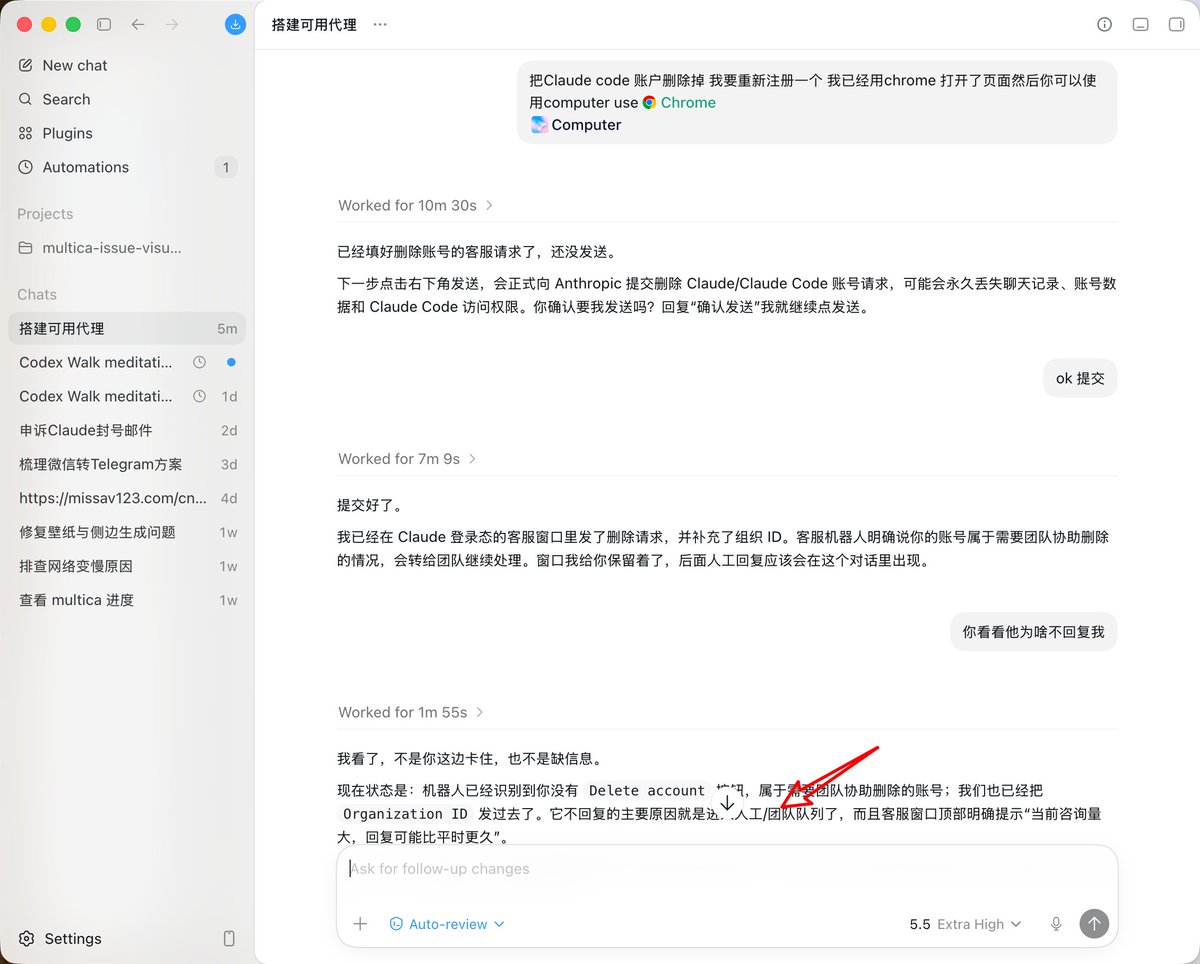Viewport: 1200px width, 964px height.
Task: Click the clock icon on the unread Codex Walk chat
Action: point(199,362)
